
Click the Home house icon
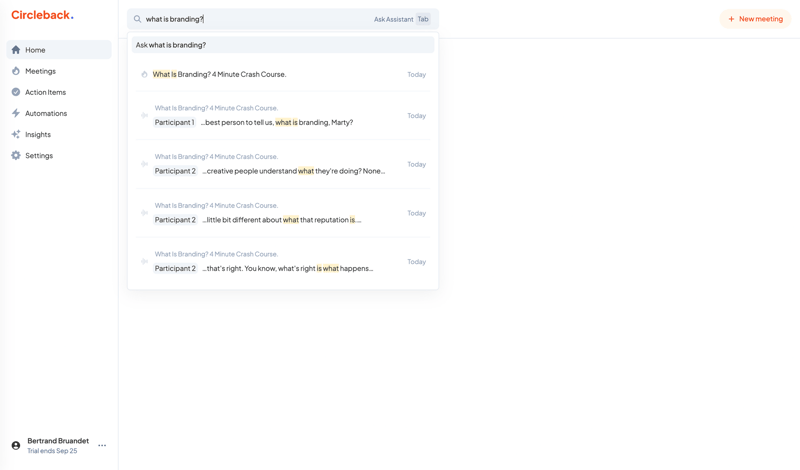pos(16,50)
